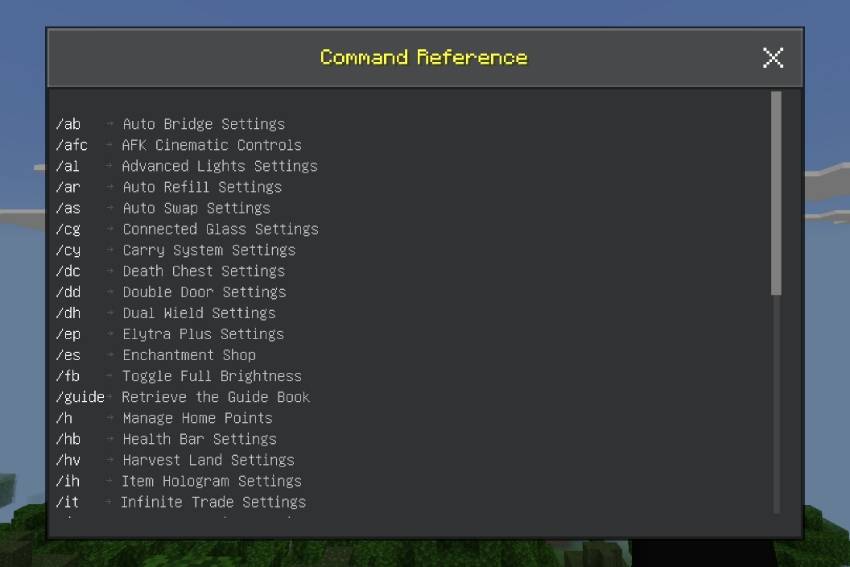Viewport: 850px width, 567px height.
Task: Select the /afc AFK Cinematic Controls line
Action: 178,145
